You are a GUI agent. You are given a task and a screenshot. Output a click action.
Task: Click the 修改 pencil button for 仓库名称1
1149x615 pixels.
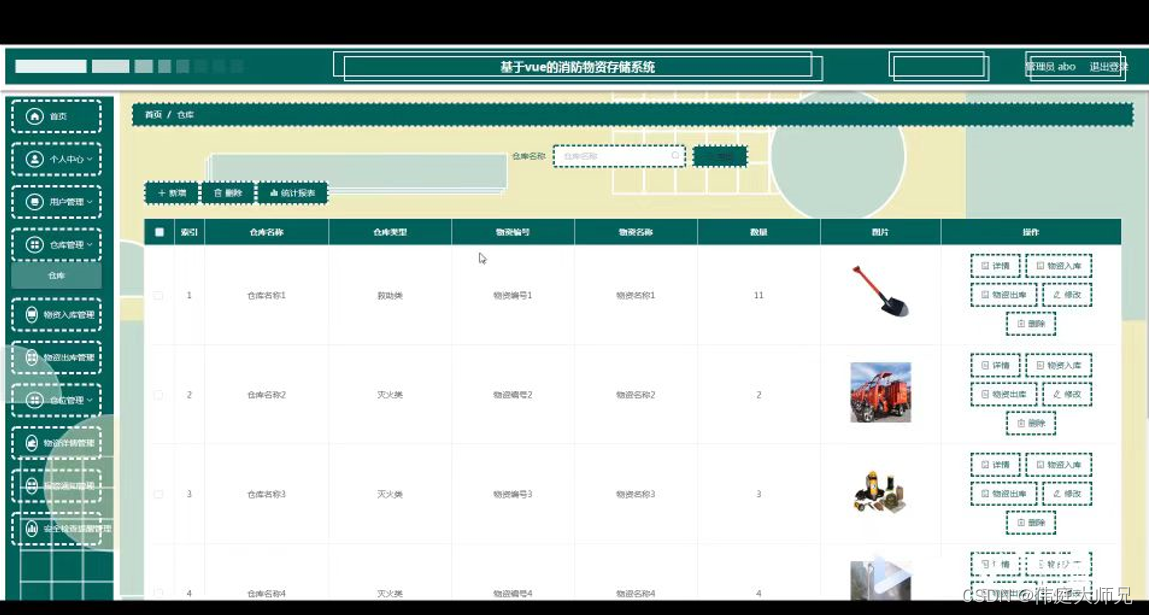click(1067, 295)
